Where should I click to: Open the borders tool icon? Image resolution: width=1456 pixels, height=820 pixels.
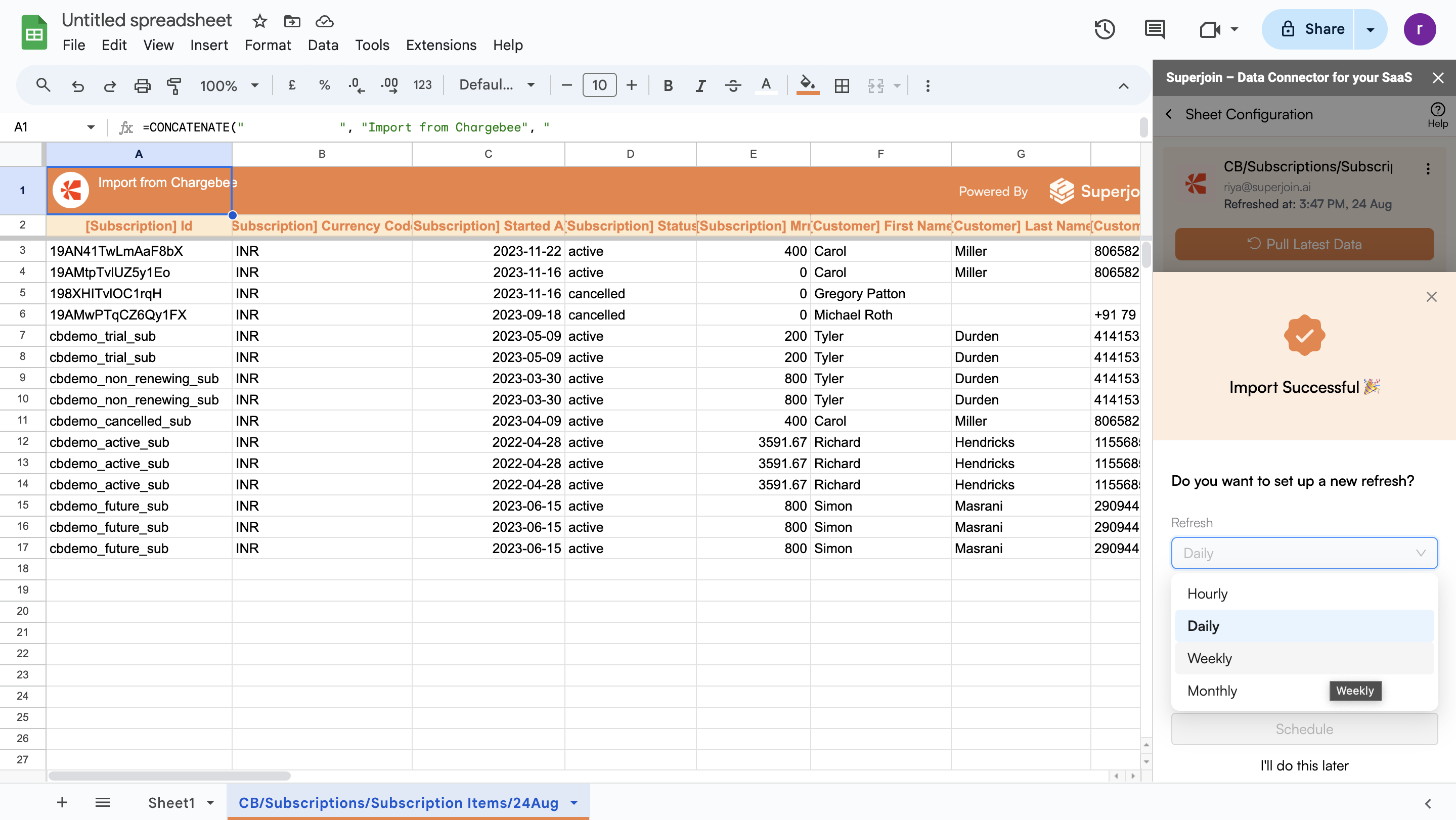pos(842,86)
